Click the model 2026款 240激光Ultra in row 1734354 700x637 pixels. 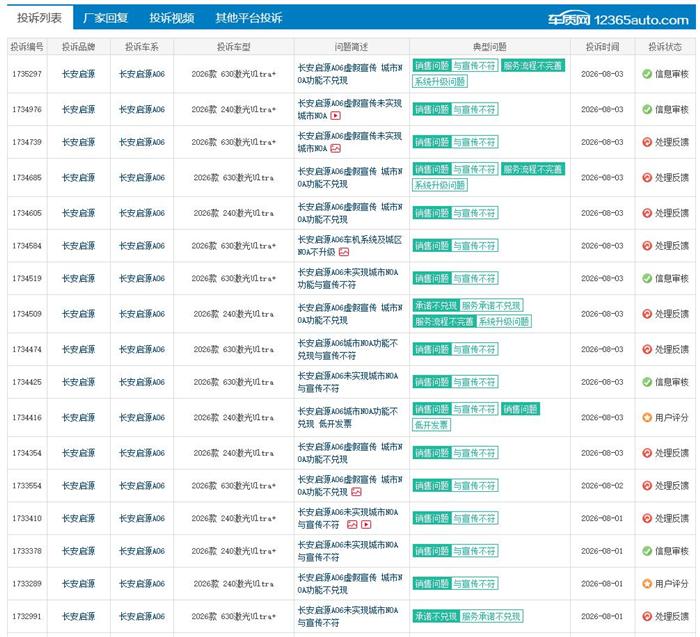[233, 453]
